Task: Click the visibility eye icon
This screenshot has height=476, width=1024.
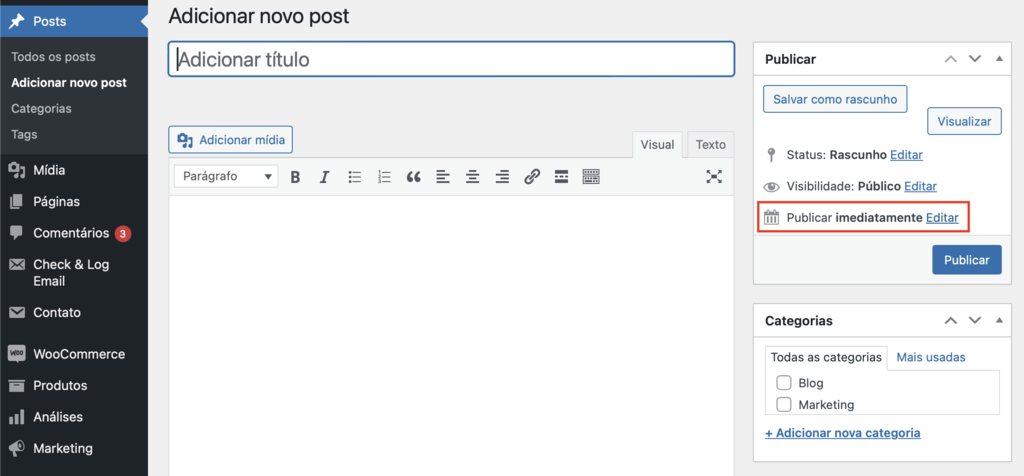Action: [x=772, y=187]
